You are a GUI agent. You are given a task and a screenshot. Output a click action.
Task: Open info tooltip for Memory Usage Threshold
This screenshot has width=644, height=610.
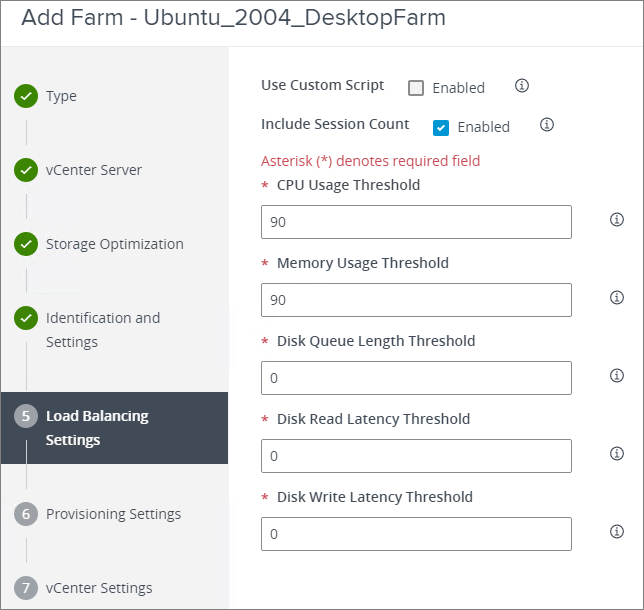pyautogui.click(x=617, y=298)
